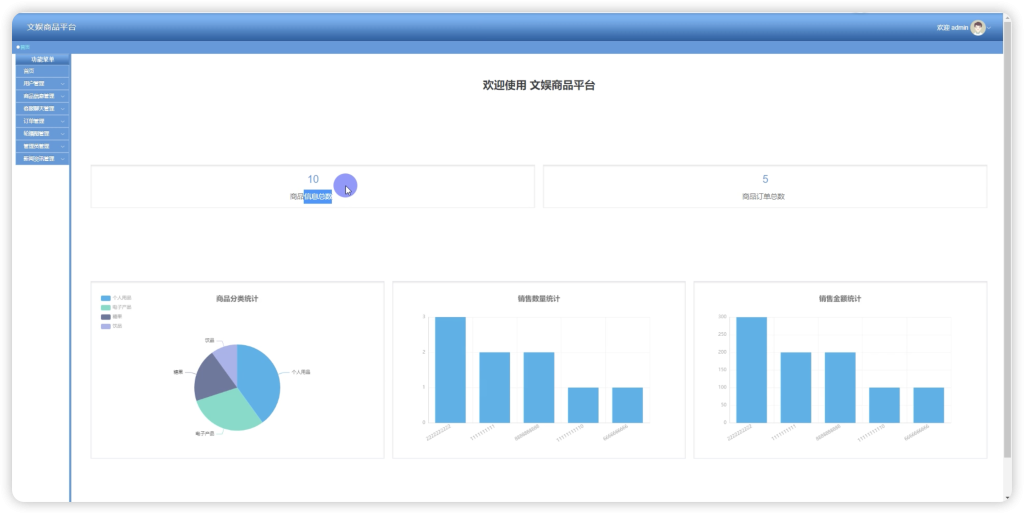Open the admin avatar picture
Screen dimensions: 1024x514
click(x=978, y=27)
